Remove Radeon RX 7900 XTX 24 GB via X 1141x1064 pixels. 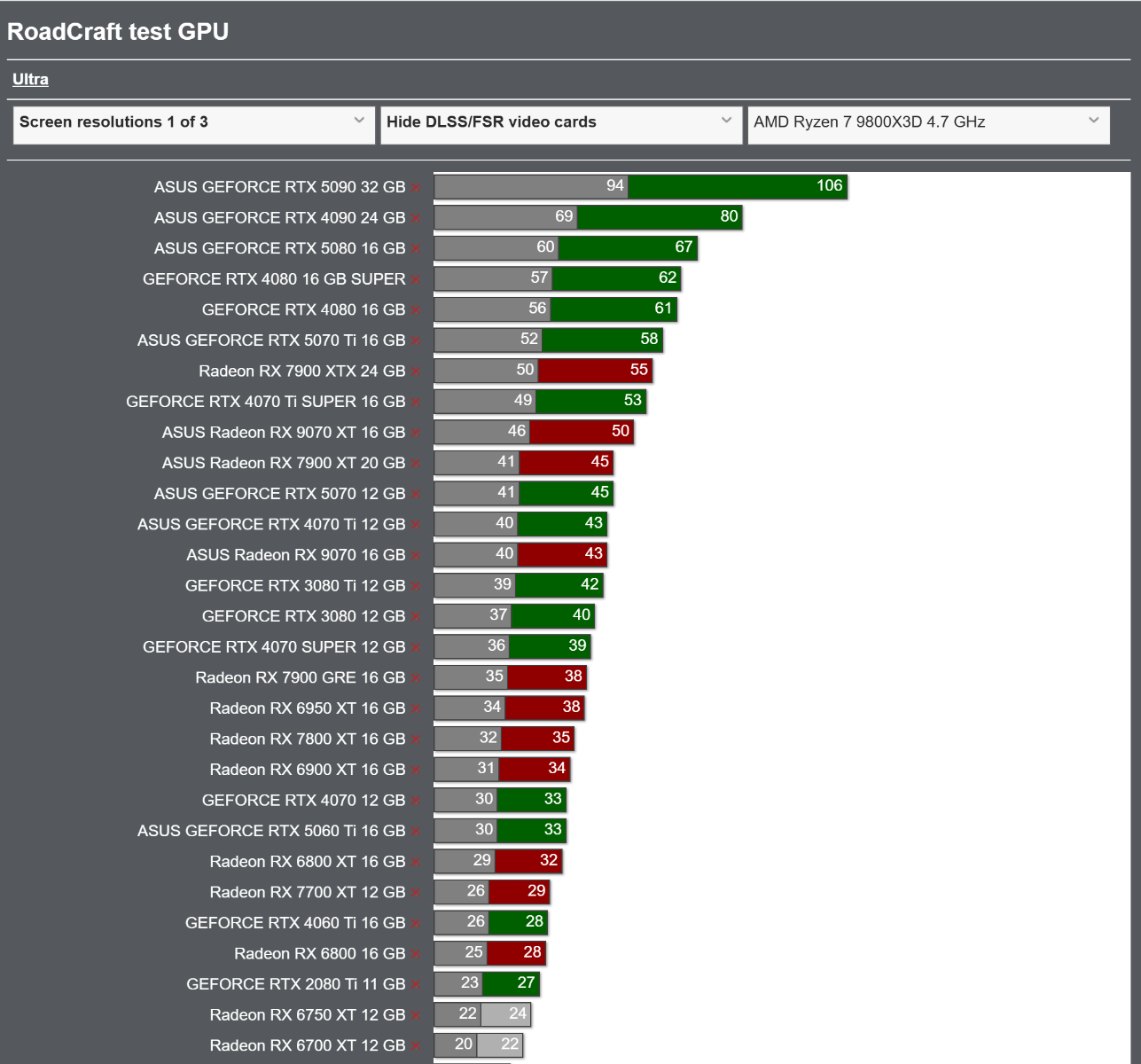[x=415, y=372]
